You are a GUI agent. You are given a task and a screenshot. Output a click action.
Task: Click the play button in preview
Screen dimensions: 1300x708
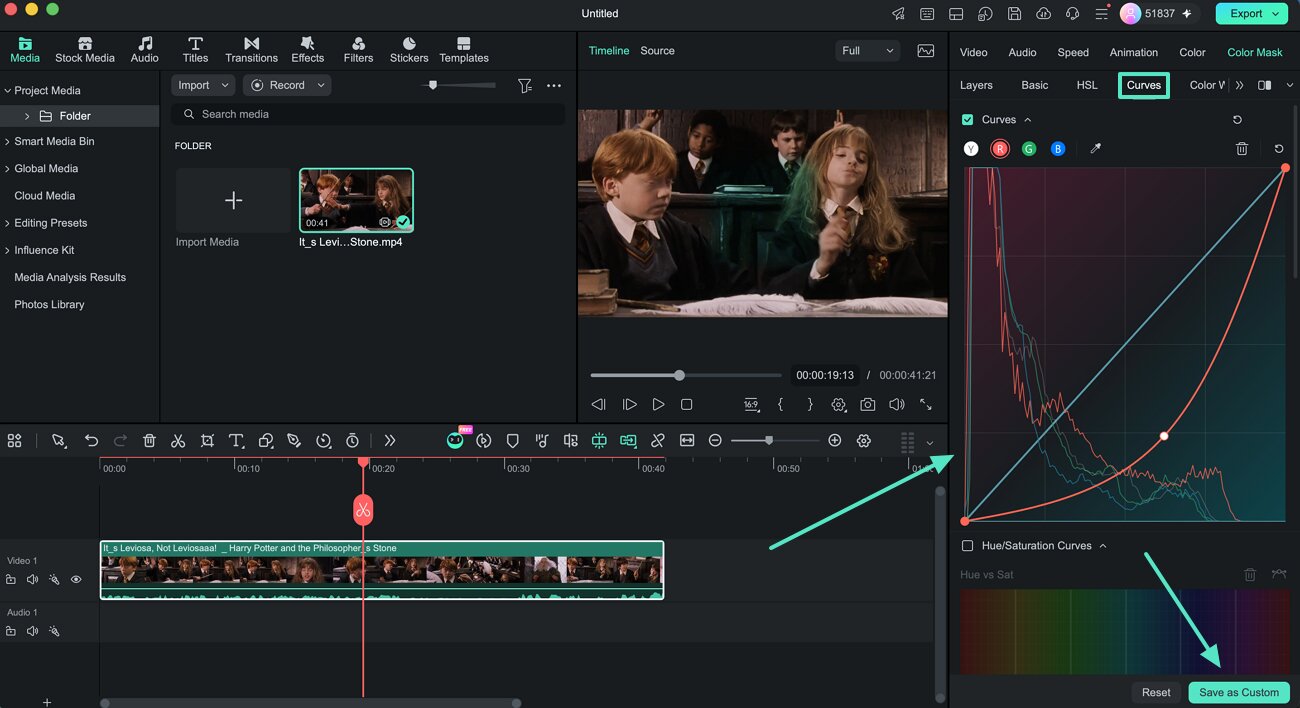click(x=658, y=405)
